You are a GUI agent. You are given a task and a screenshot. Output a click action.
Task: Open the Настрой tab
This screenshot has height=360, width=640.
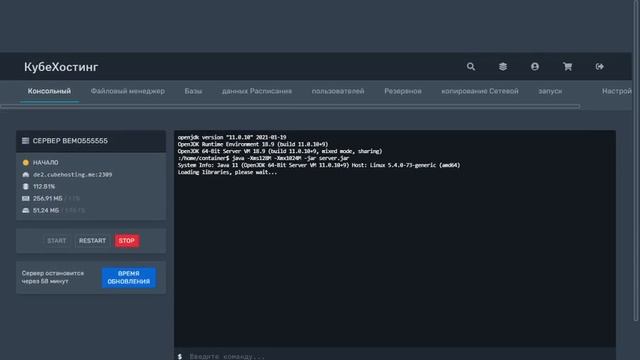pyautogui.click(x=617, y=91)
